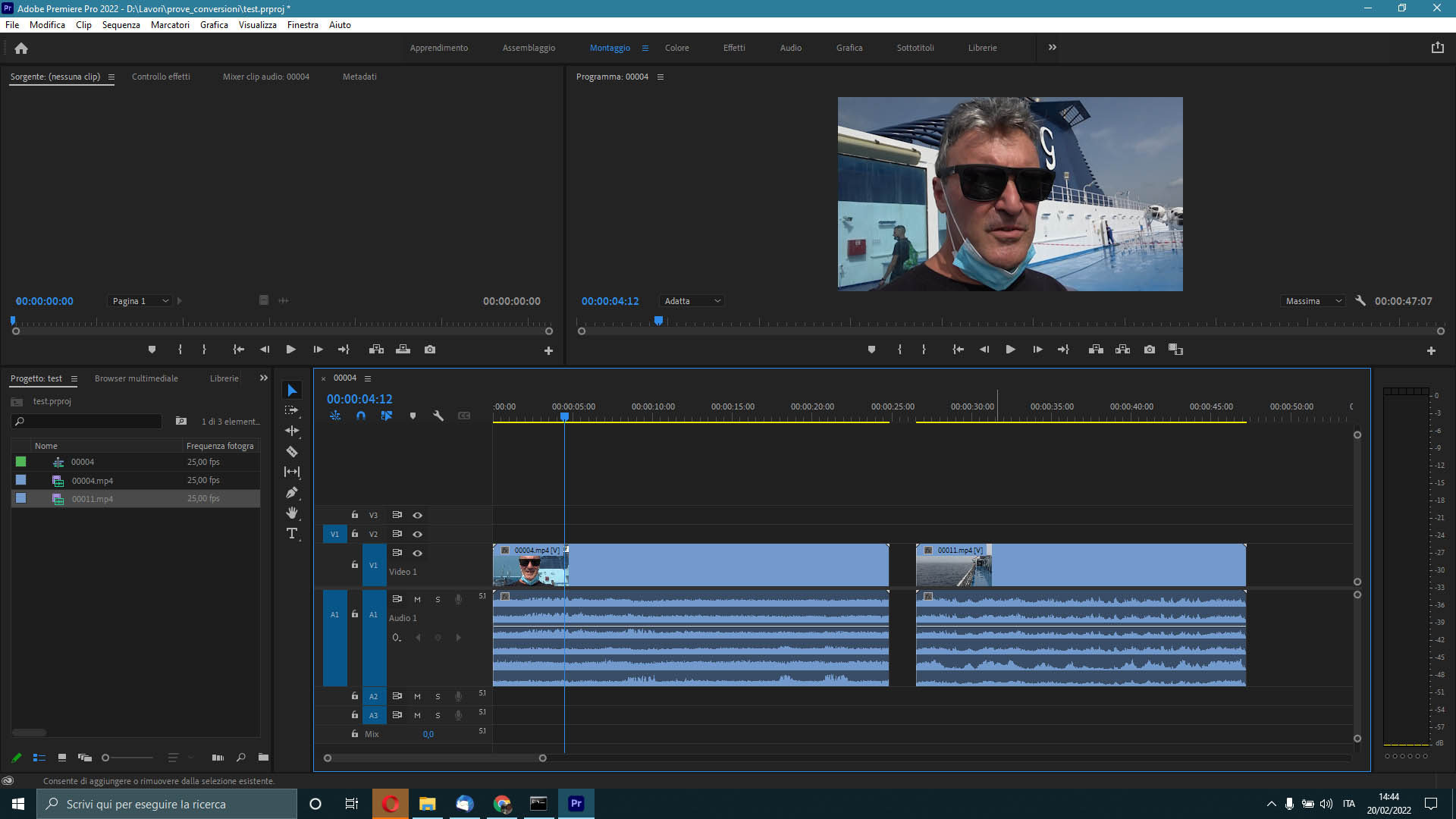Switch to Audio workspace
This screenshot has width=1456, height=819.
click(791, 48)
